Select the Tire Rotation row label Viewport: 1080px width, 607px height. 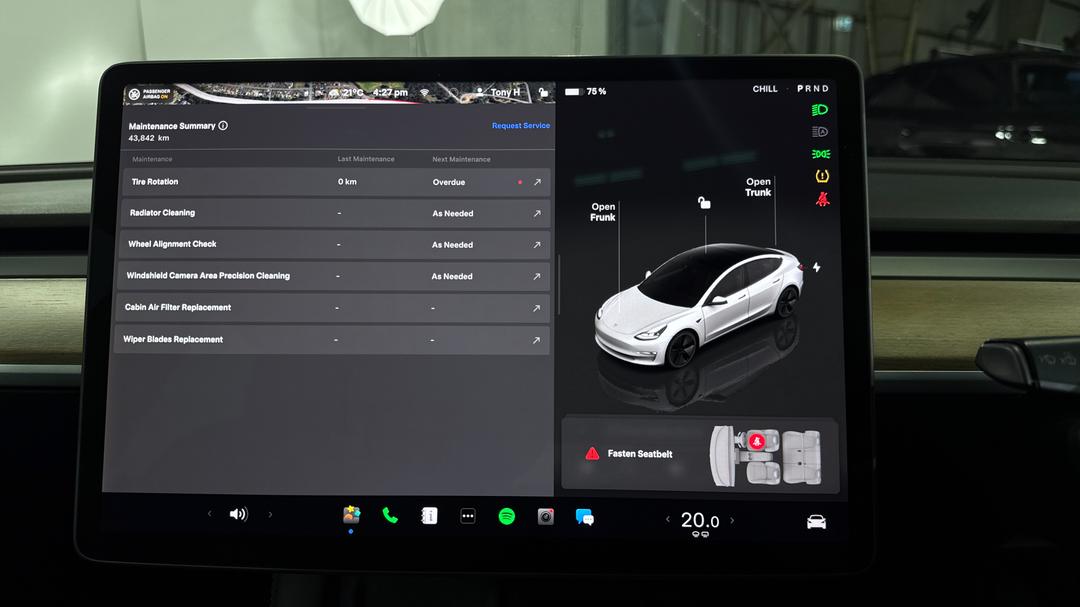point(155,182)
